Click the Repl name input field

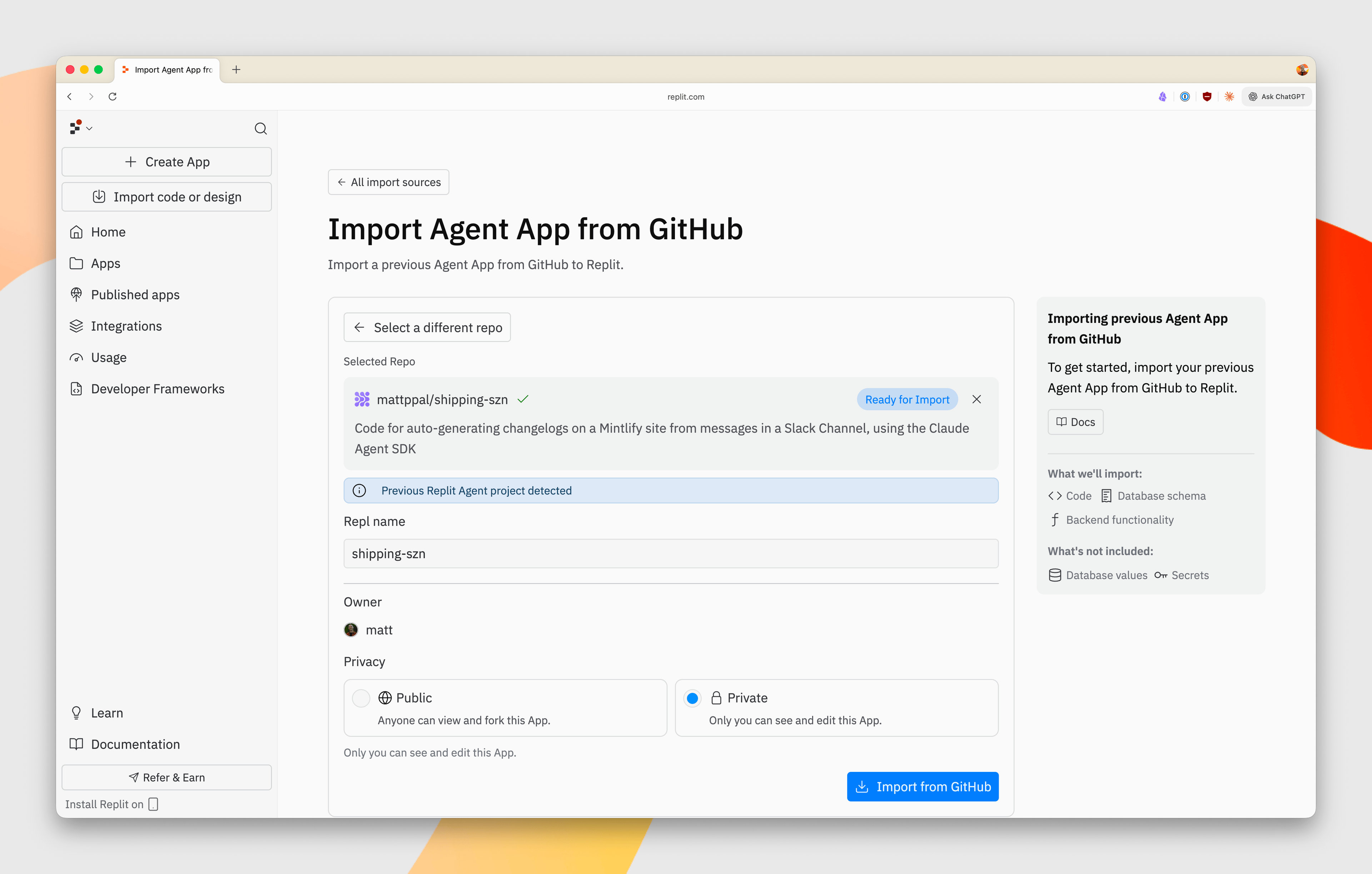pyautogui.click(x=671, y=553)
